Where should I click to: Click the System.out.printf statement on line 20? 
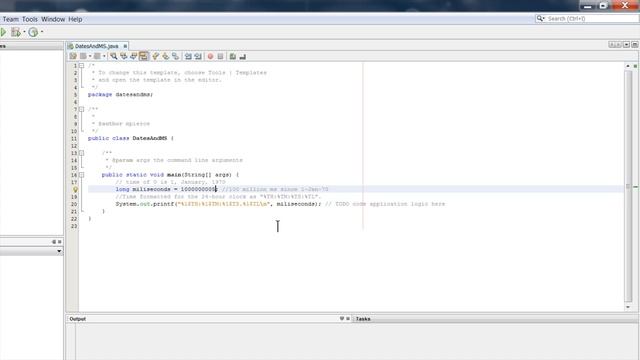tap(218, 204)
